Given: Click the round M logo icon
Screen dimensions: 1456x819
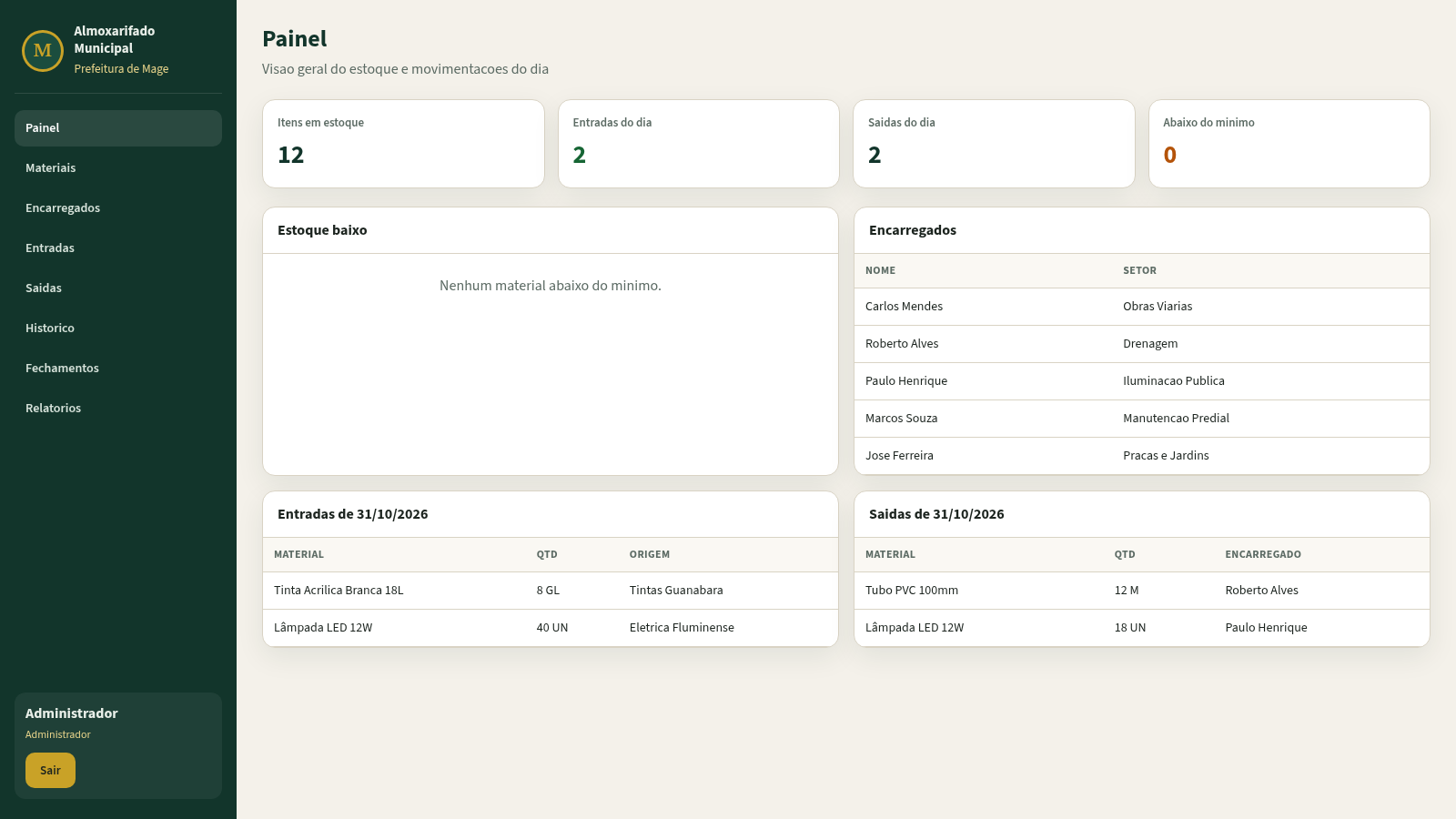Looking at the screenshot, I should pyautogui.click(x=43, y=50).
